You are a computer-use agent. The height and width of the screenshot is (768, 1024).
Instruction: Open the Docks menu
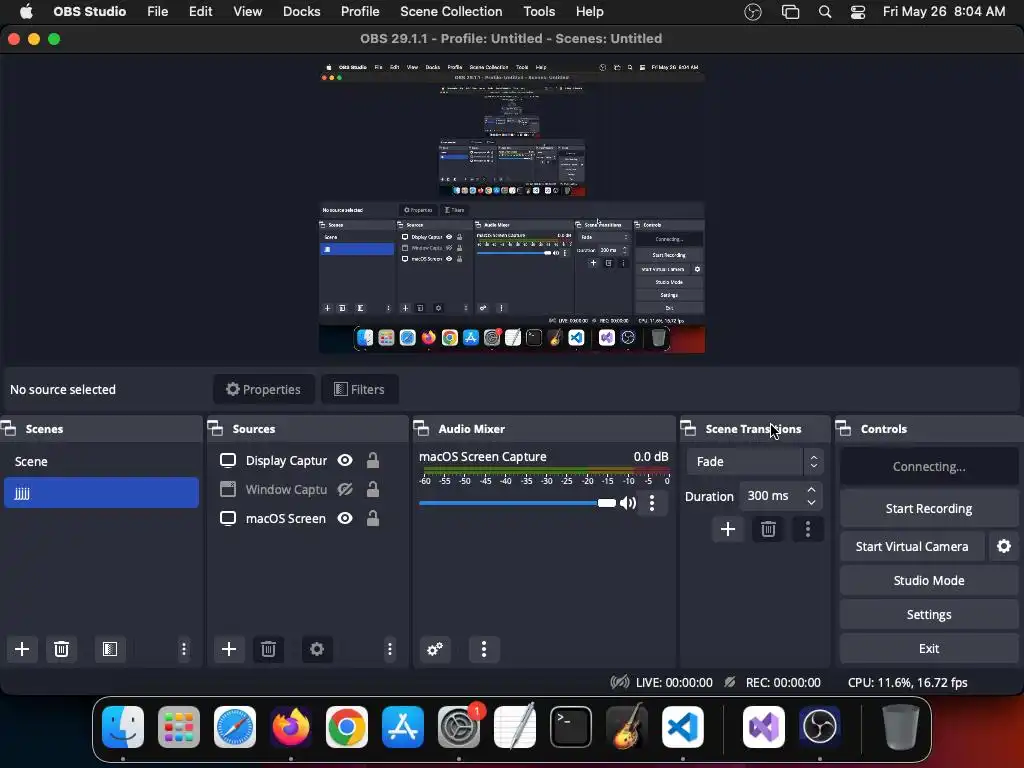pos(302,12)
